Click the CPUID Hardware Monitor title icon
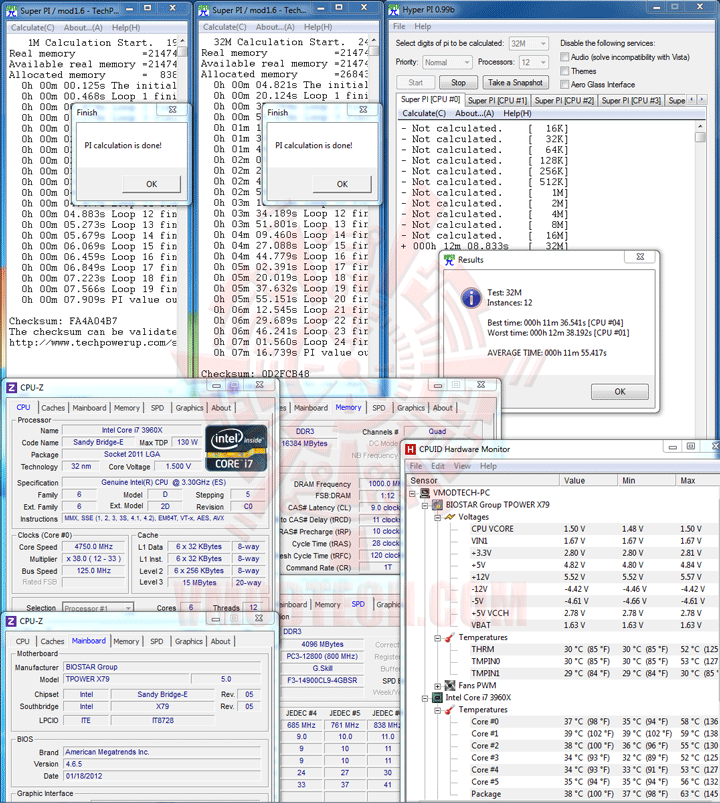 pyautogui.click(x=410, y=449)
